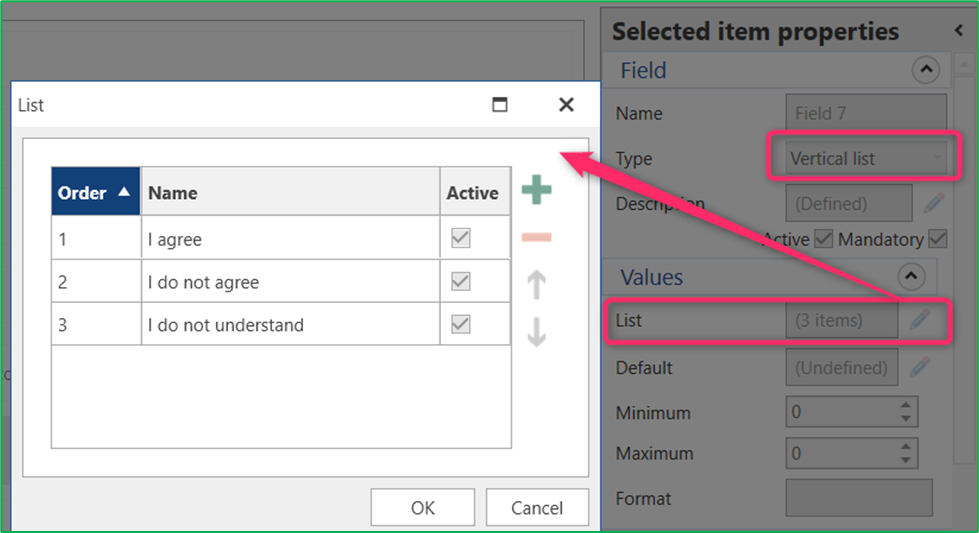Remove selected item with the red minus icon
This screenshot has width=979, height=533.
tap(536, 237)
